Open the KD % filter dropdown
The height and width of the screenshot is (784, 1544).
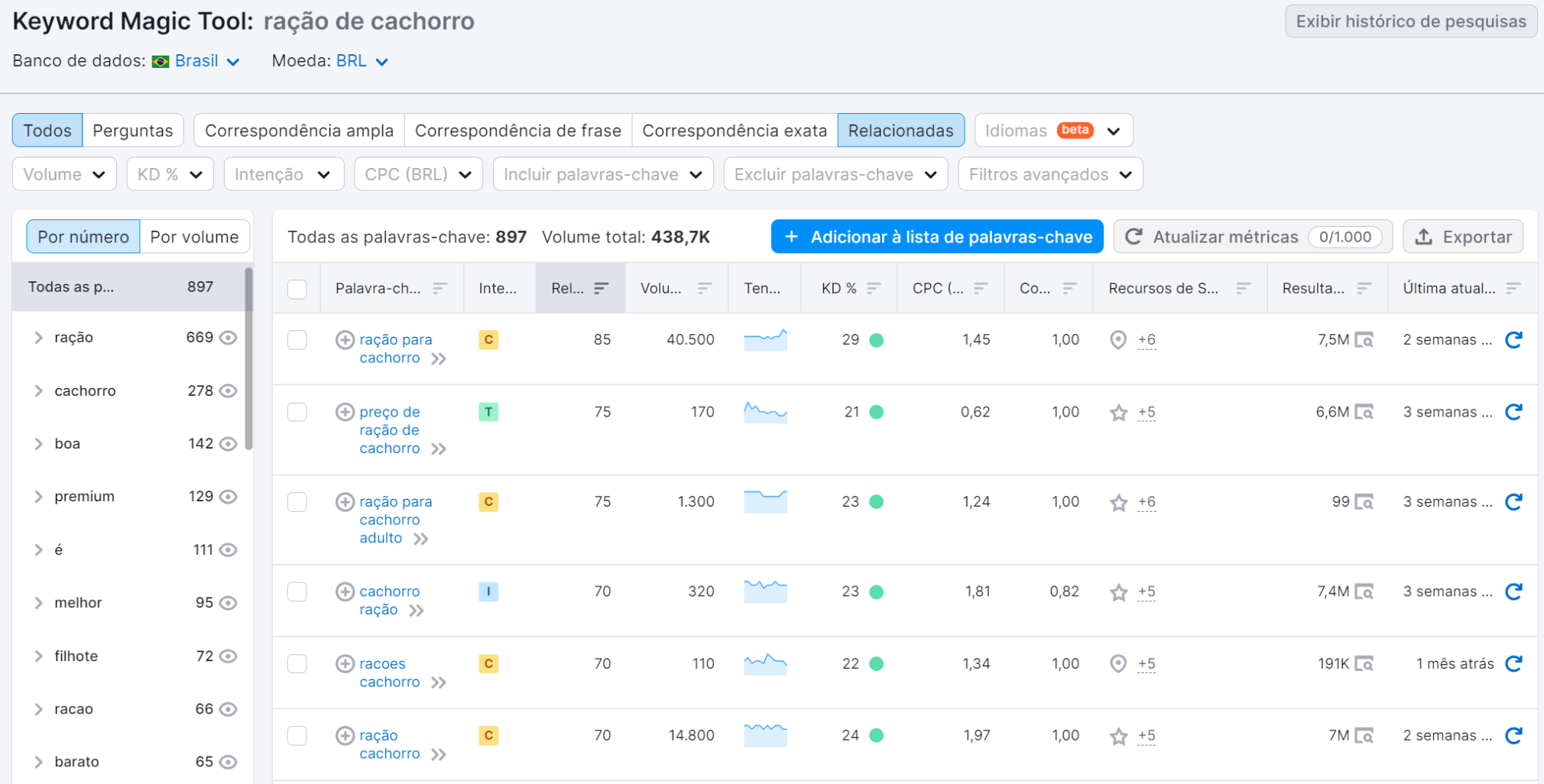point(170,174)
